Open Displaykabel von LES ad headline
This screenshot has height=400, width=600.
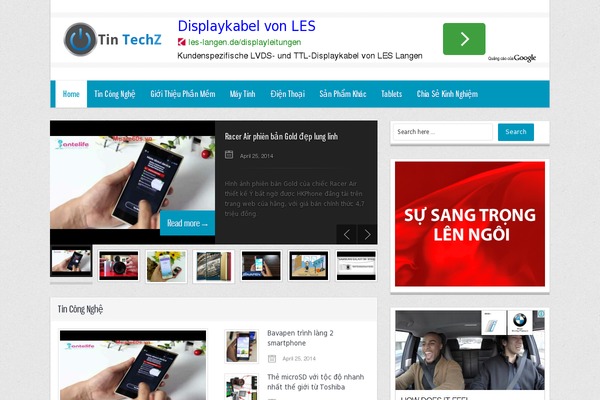coord(246,26)
